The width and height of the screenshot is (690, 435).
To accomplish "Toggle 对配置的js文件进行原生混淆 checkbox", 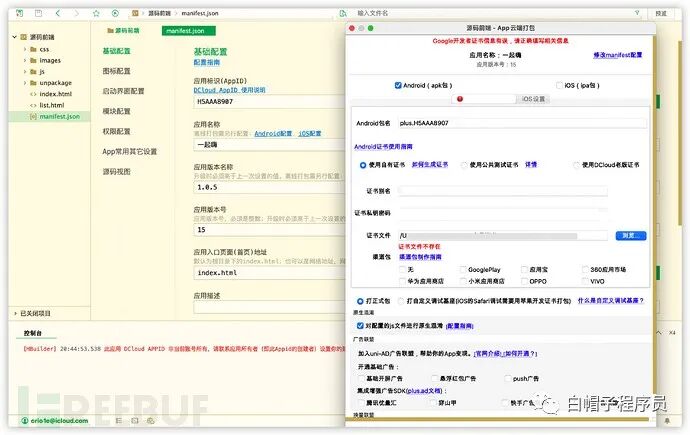I will [360, 325].
